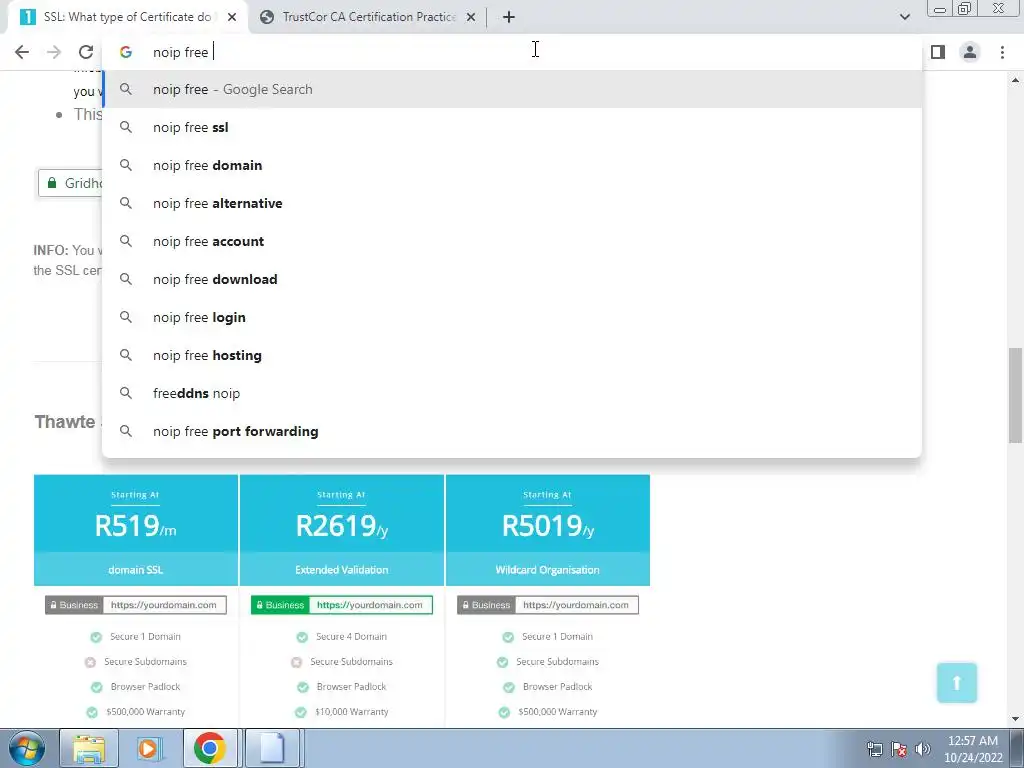Open the user profile avatar icon

click(970, 52)
